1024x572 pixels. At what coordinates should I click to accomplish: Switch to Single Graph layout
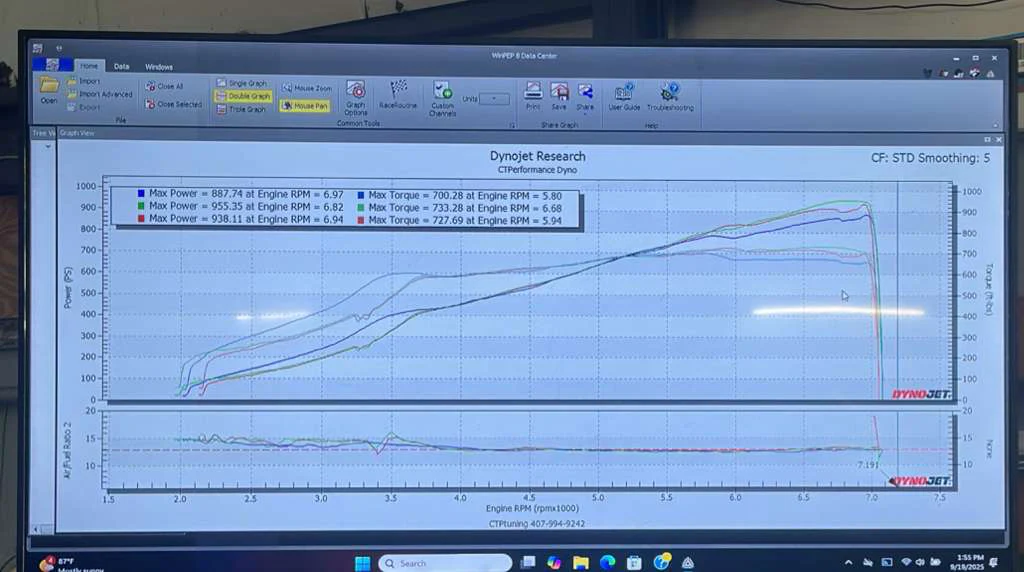[242, 83]
